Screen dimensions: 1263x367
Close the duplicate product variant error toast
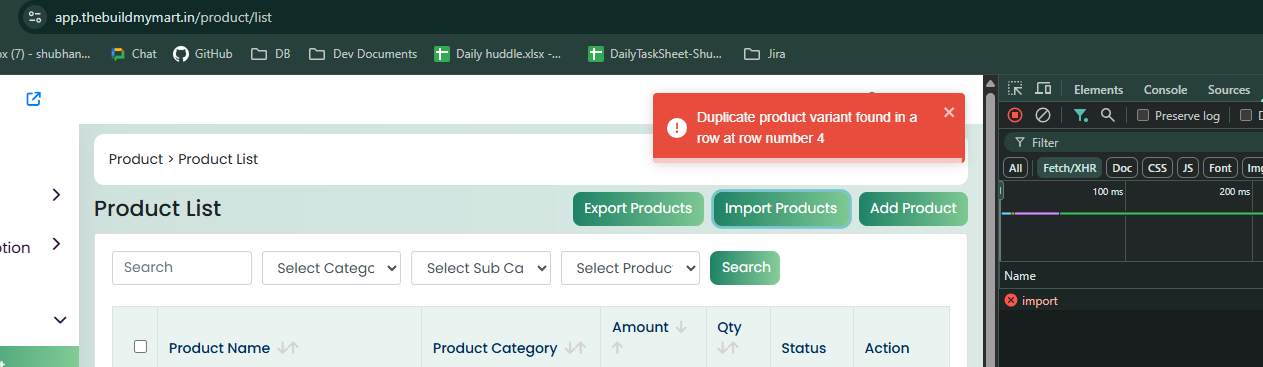pos(949,112)
